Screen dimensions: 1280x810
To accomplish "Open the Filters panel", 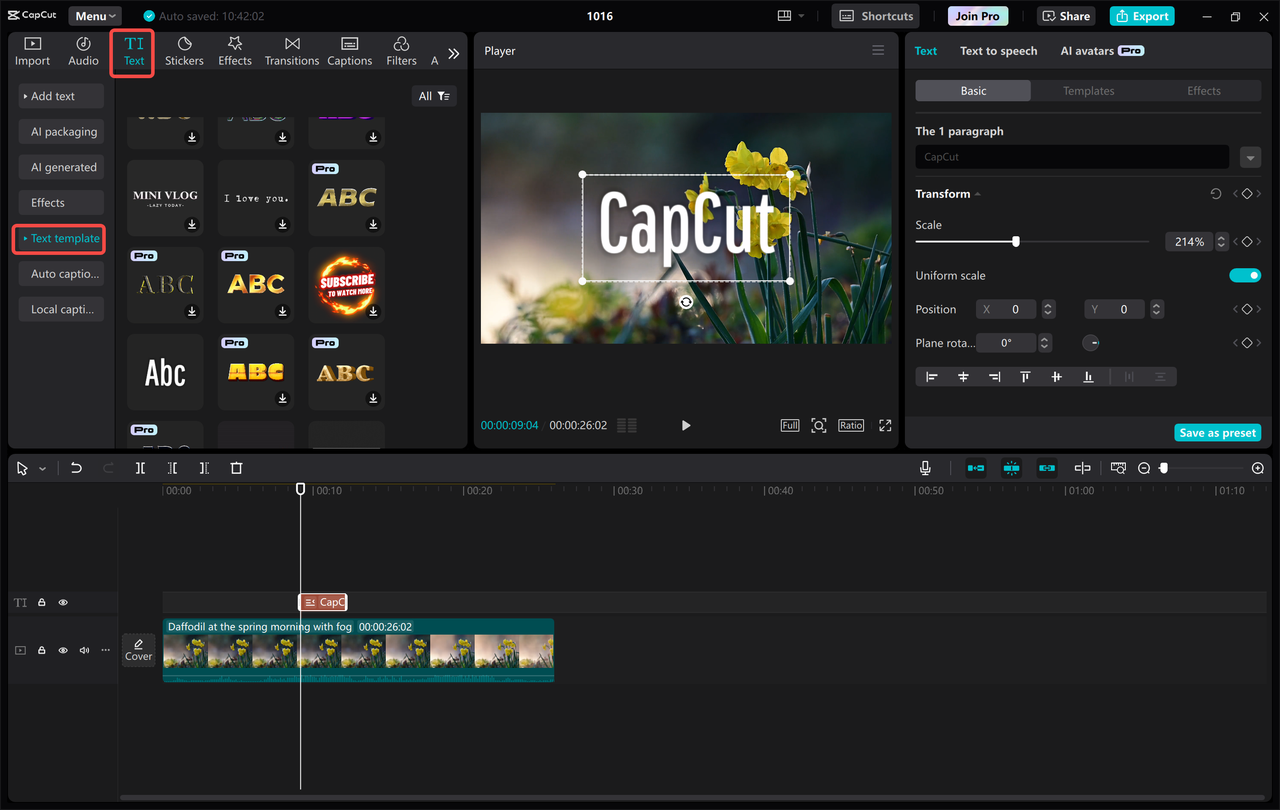I will (x=400, y=50).
